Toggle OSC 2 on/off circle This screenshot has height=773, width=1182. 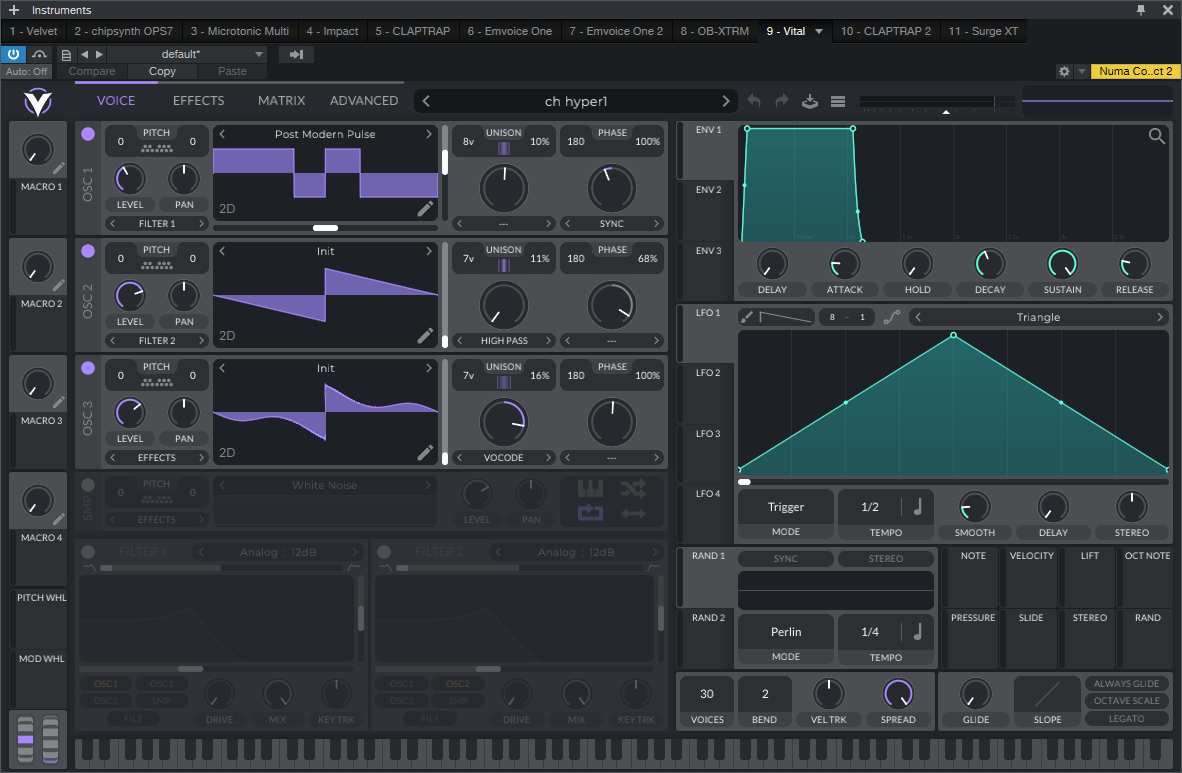coord(88,251)
